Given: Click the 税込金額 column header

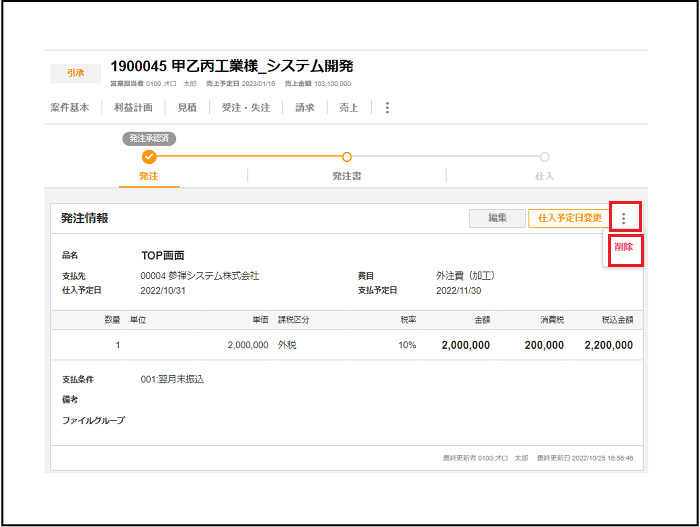Looking at the screenshot, I should click(617, 320).
